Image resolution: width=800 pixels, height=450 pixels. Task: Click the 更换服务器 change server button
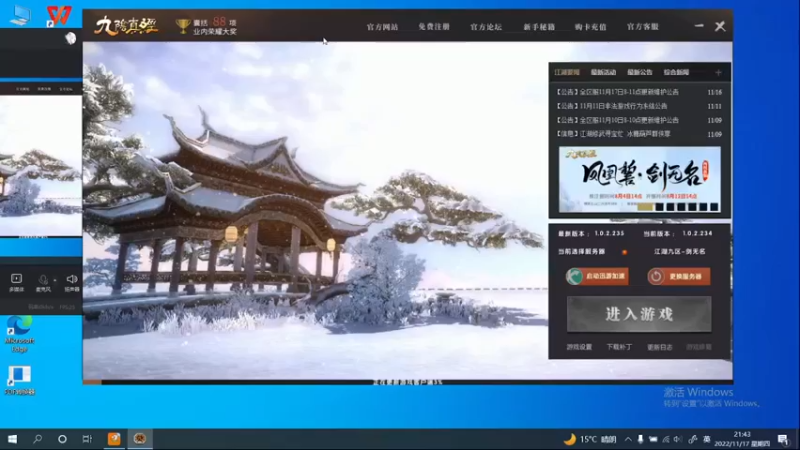679,277
